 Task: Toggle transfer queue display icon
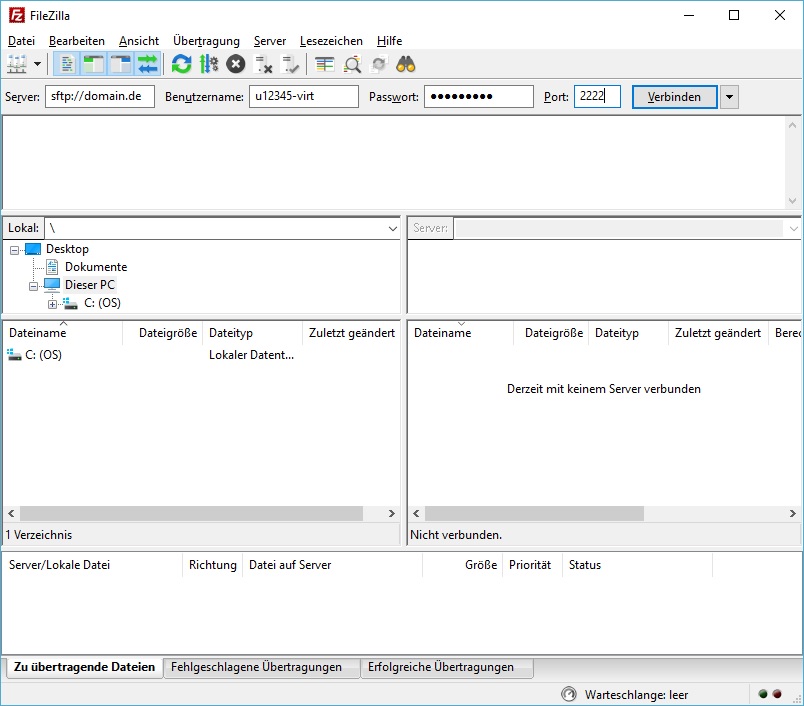click(x=148, y=65)
